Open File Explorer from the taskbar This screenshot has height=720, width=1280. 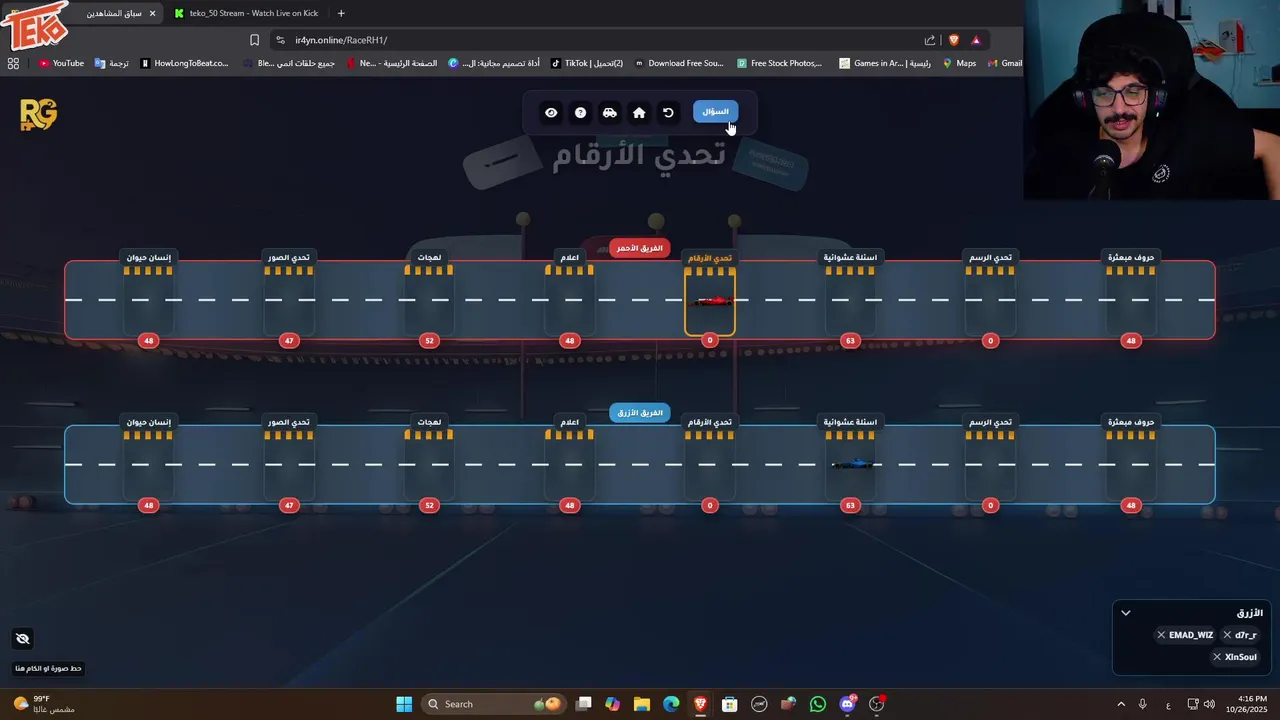(x=642, y=704)
